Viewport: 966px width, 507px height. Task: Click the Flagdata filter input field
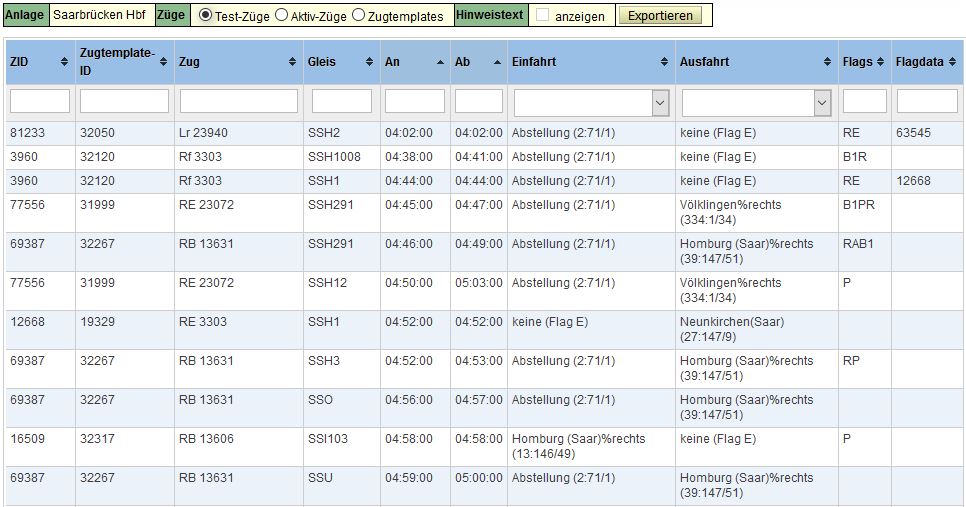pyautogui.click(x=927, y=102)
